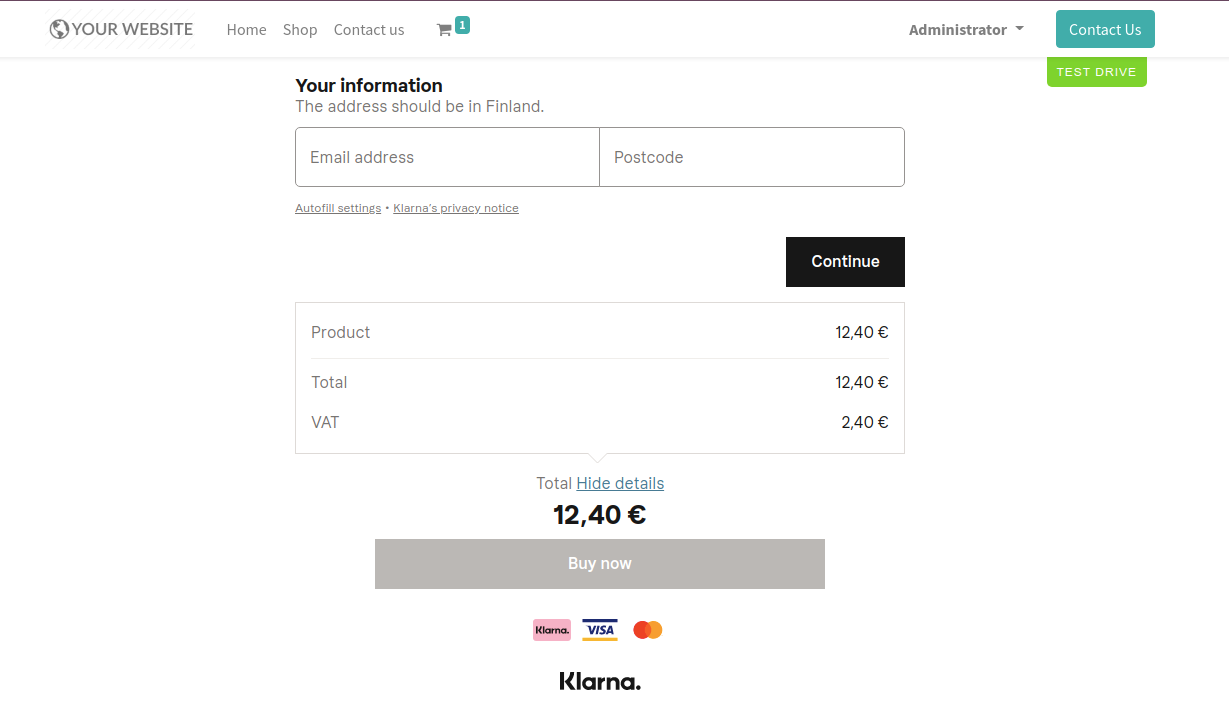
Task: Click the teal Contact Us button
Action: [1105, 29]
